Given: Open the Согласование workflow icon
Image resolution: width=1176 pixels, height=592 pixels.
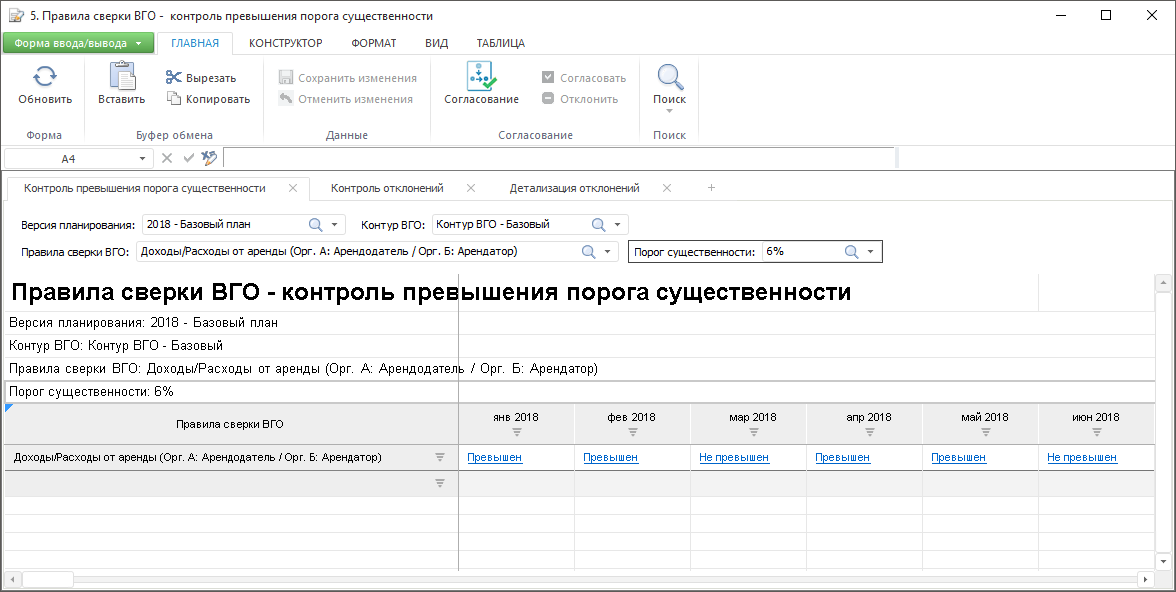Looking at the screenshot, I should click(481, 77).
